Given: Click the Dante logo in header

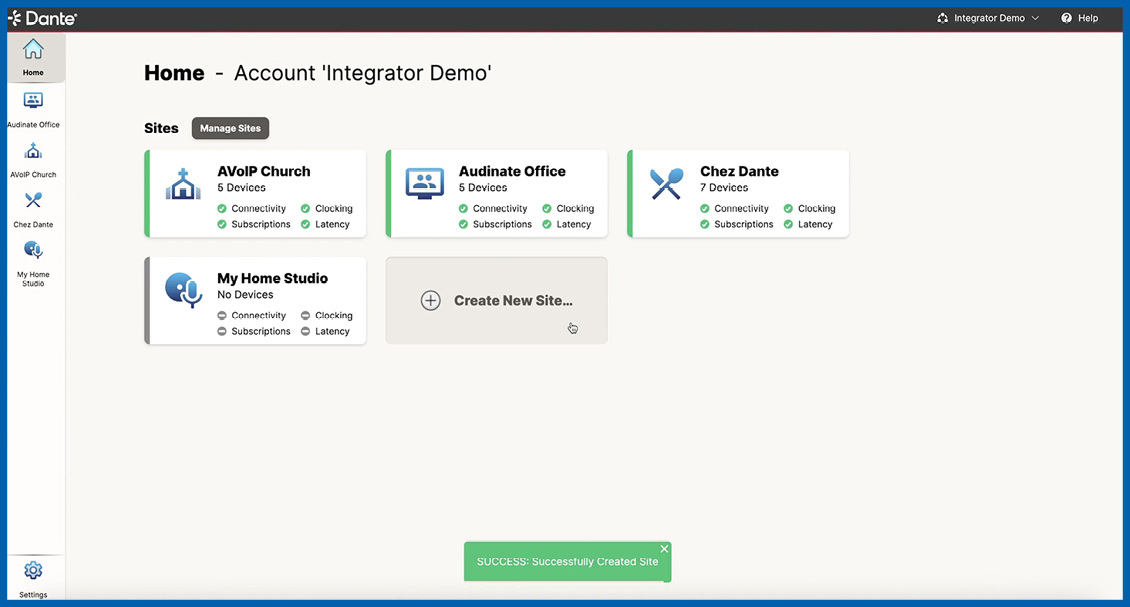Looking at the screenshot, I should pyautogui.click(x=43, y=18).
